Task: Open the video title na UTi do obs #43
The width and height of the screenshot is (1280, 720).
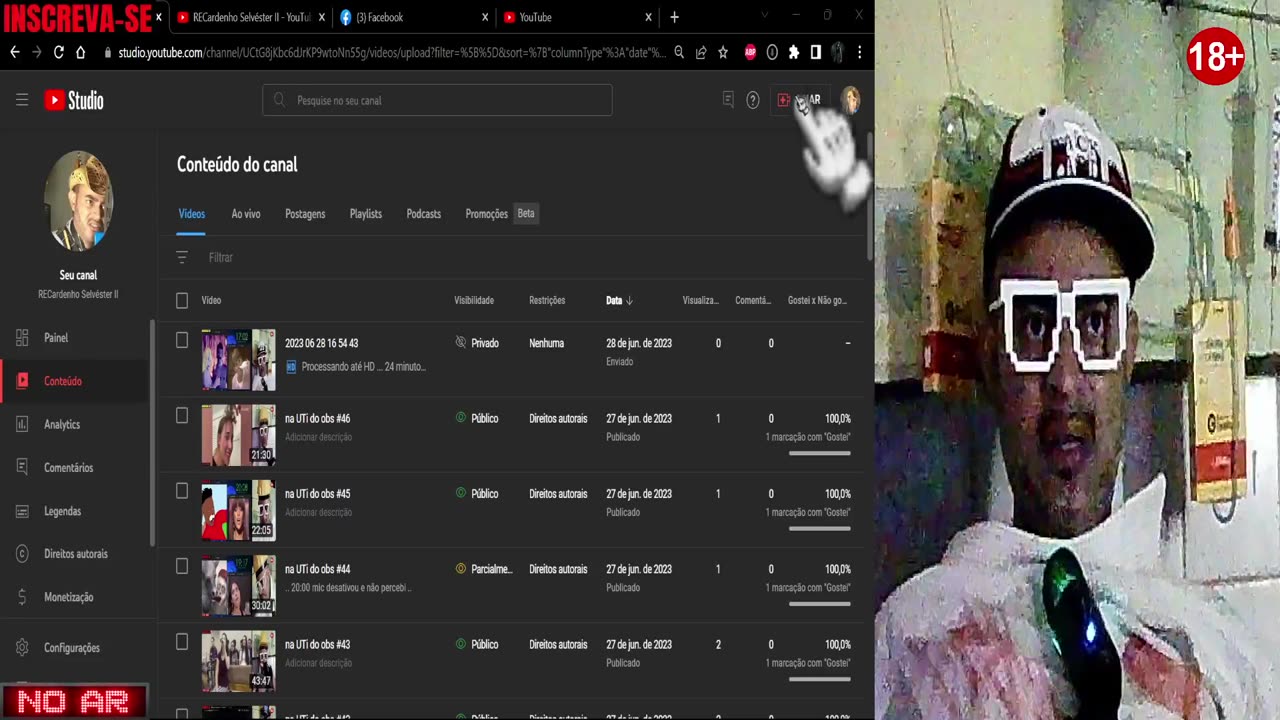Action: coord(318,645)
